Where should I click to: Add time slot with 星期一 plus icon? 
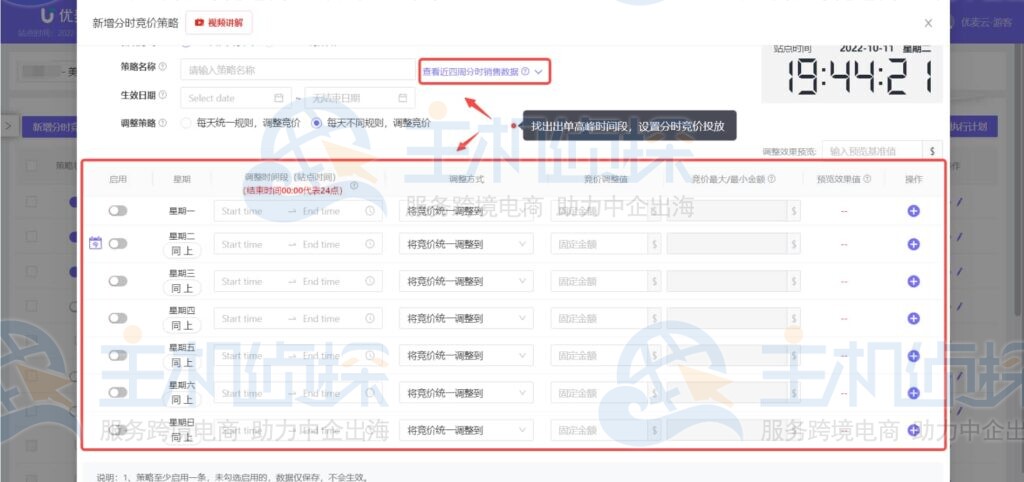click(x=914, y=211)
